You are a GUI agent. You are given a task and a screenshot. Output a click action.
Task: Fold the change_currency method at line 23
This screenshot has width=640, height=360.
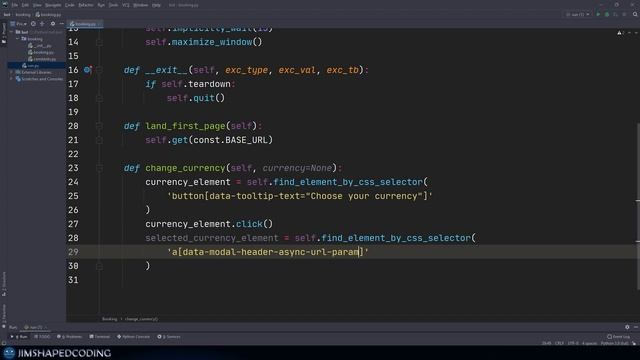pyautogui.click(x=99, y=168)
